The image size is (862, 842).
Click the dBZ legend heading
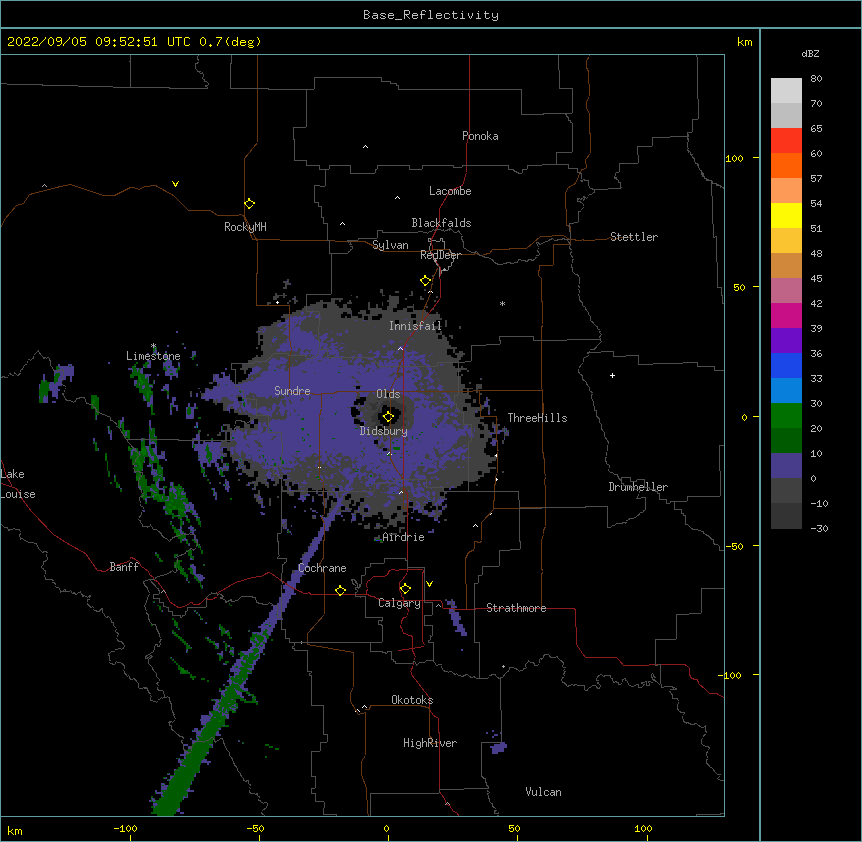pyautogui.click(x=810, y=53)
